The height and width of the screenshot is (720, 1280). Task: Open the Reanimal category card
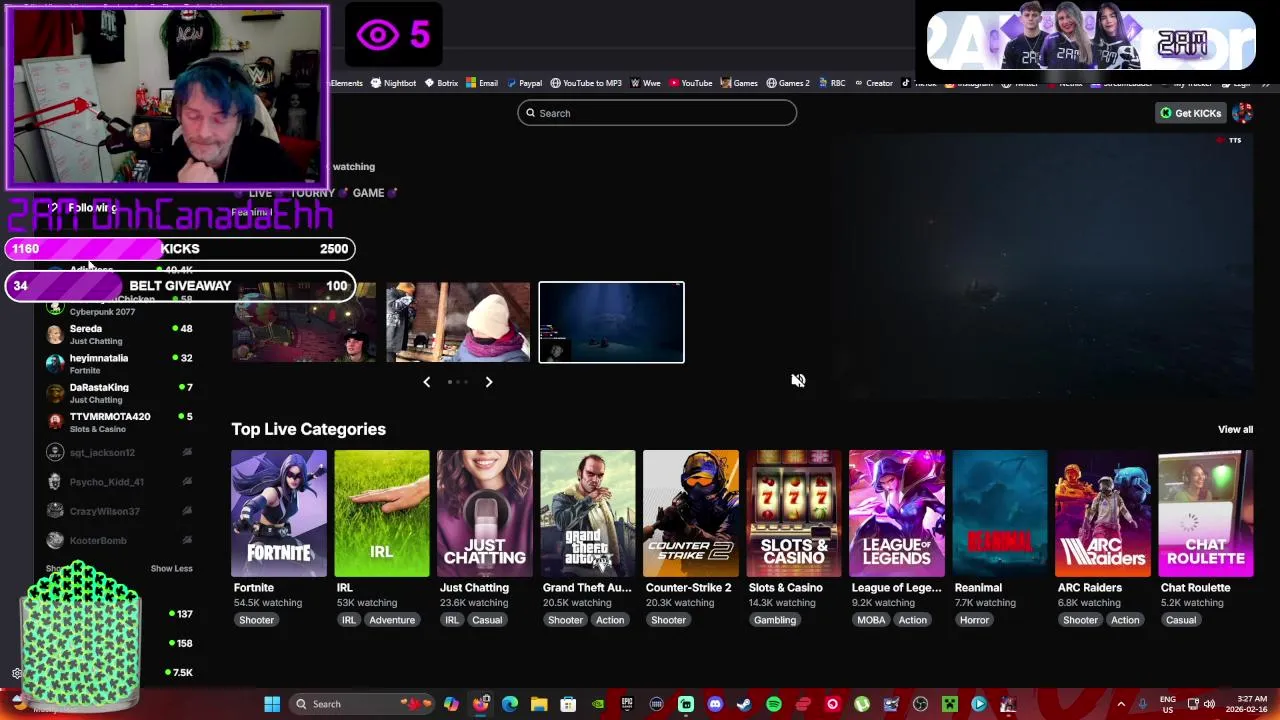(x=1000, y=514)
